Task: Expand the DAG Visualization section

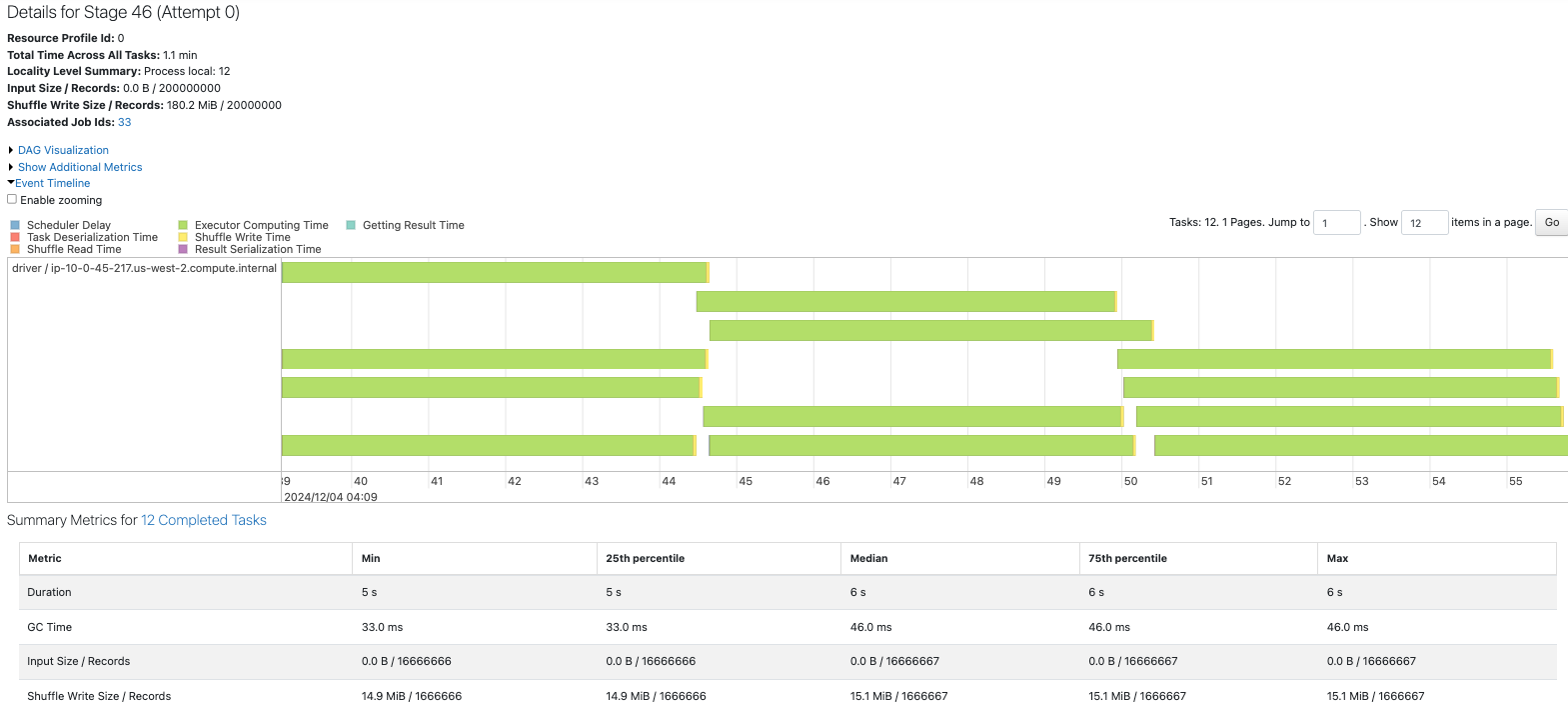Action: point(63,150)
